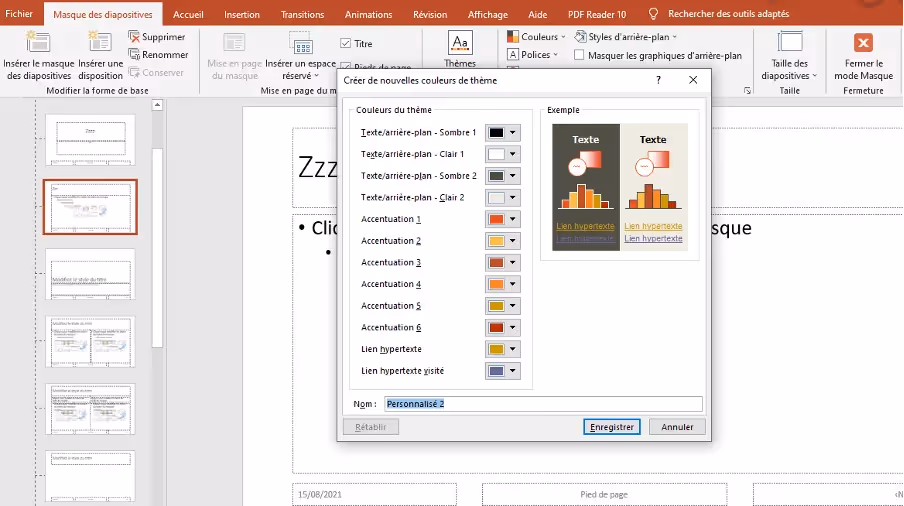Click the Renommer rename icon
This screenshot has width=904, height=506.
(134, 55)
